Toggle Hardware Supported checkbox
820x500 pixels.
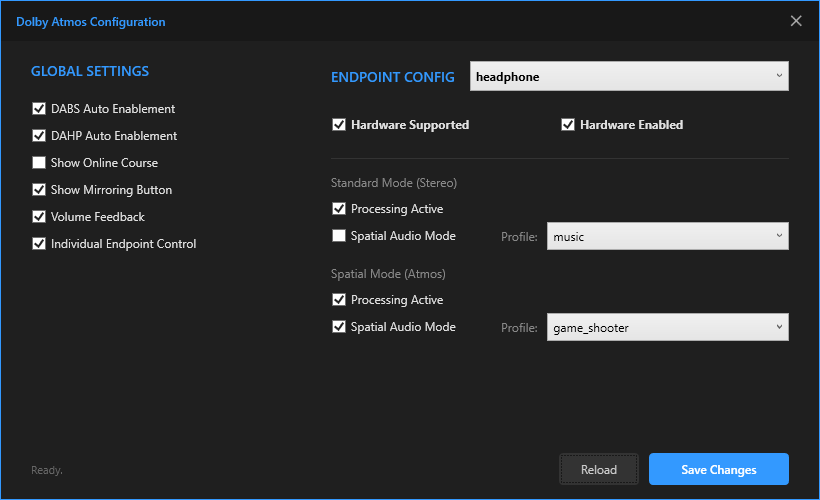click(x=339, y=125)
